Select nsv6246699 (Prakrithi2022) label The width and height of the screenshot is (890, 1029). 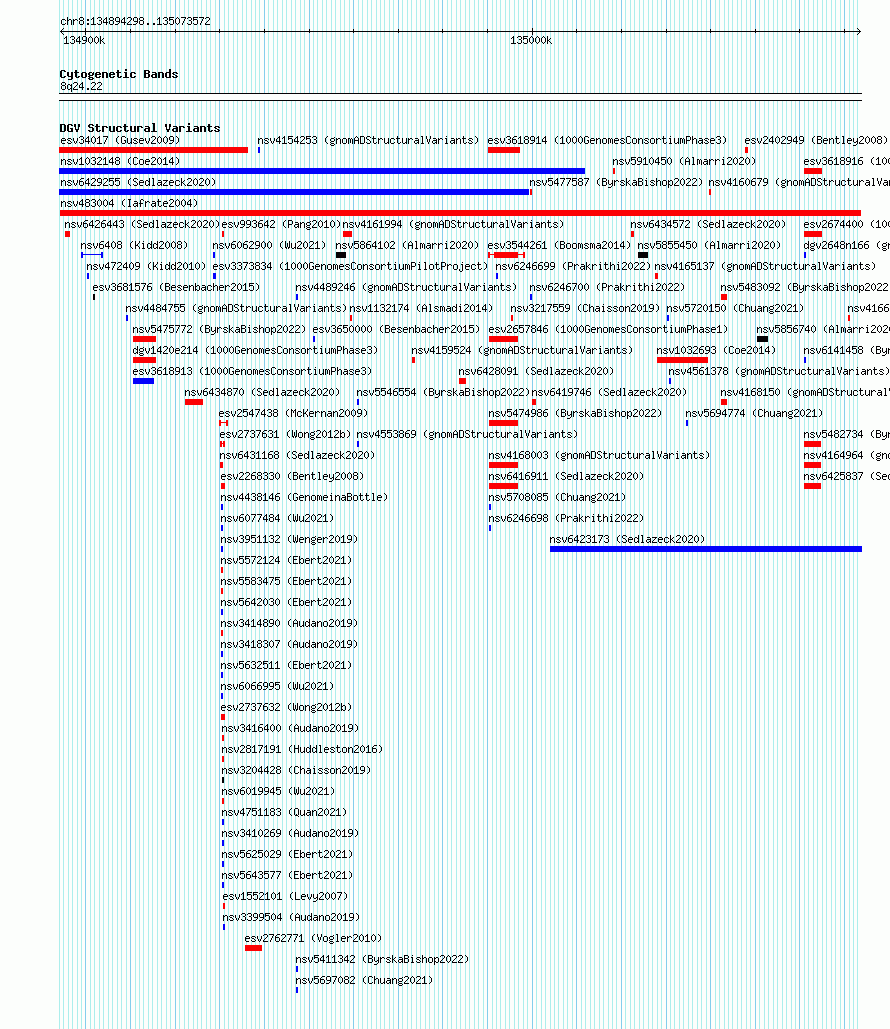pyautogui.click(x=572, y=266)
